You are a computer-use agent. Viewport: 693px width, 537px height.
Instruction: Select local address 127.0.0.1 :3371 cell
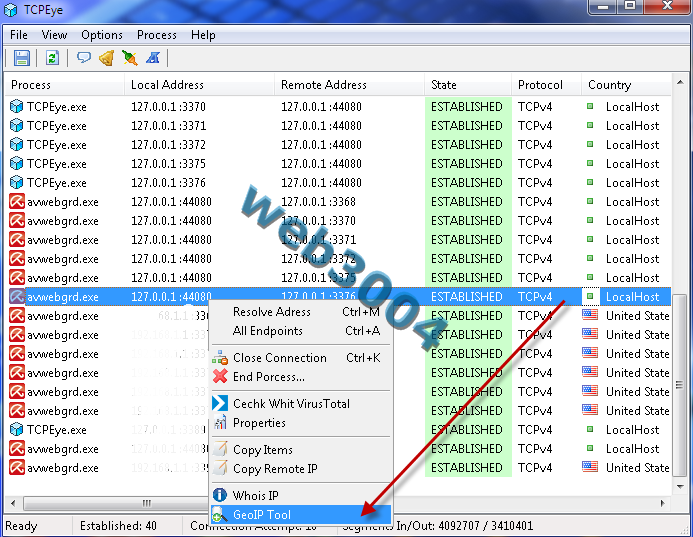168,126
